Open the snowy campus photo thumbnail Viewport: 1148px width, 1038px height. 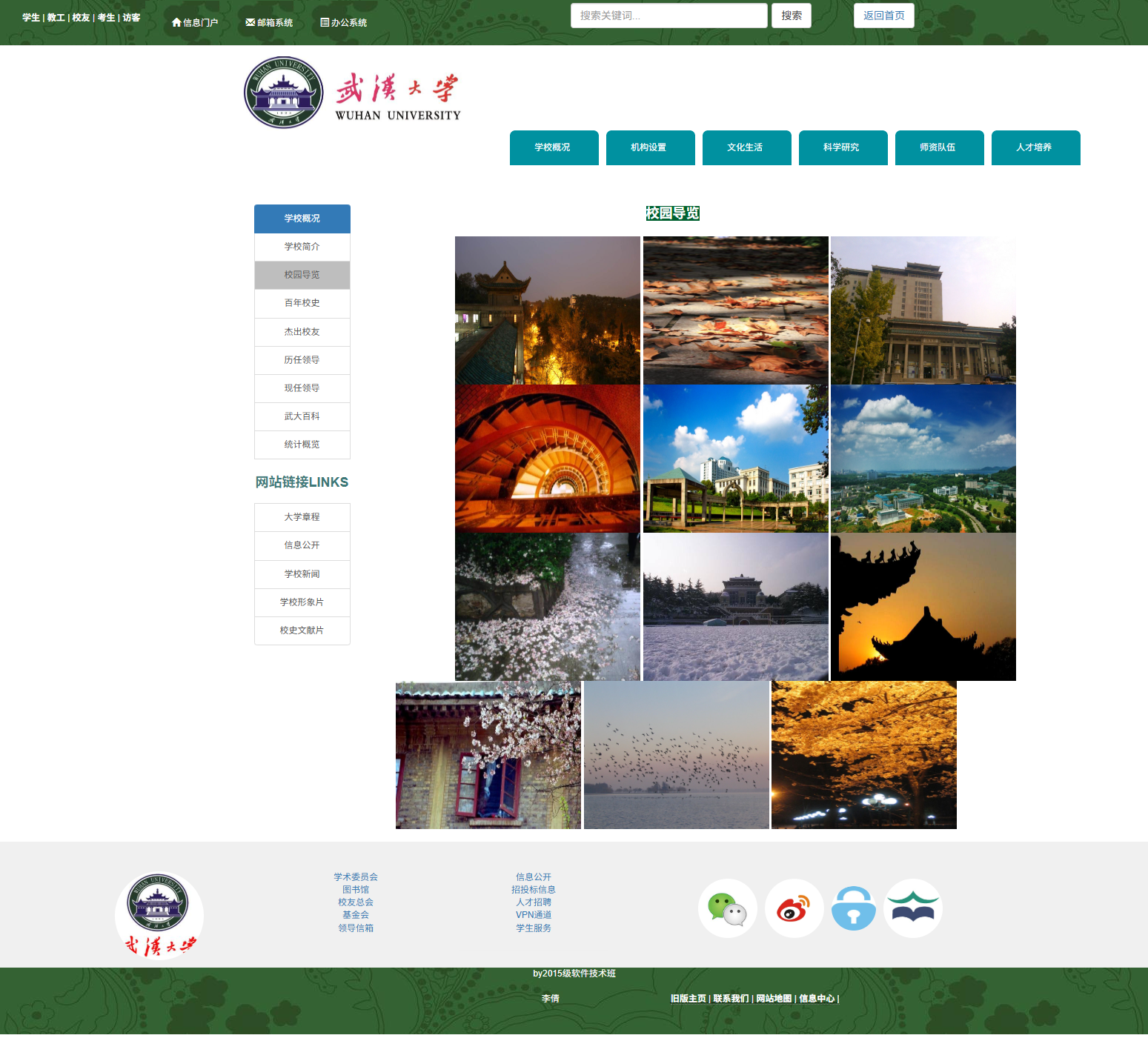pyautogui.click(x=734, y=606)
